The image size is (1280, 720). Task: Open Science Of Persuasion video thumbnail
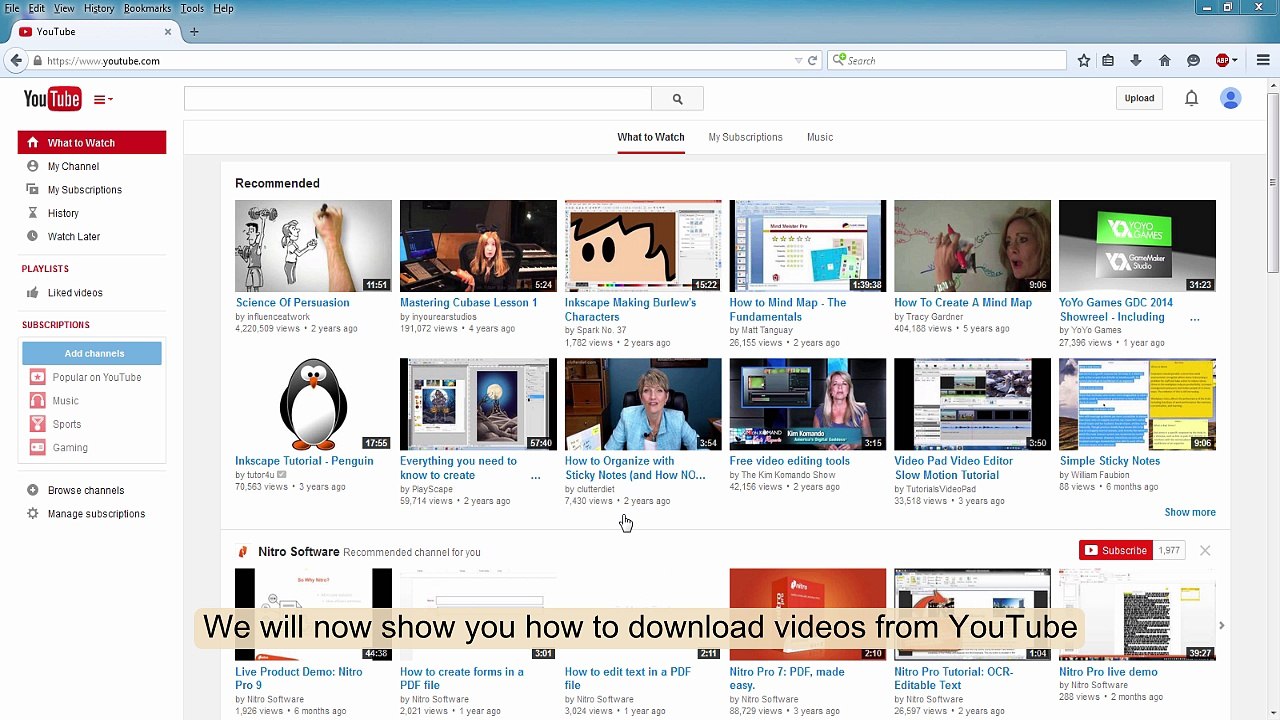point(313,246)
